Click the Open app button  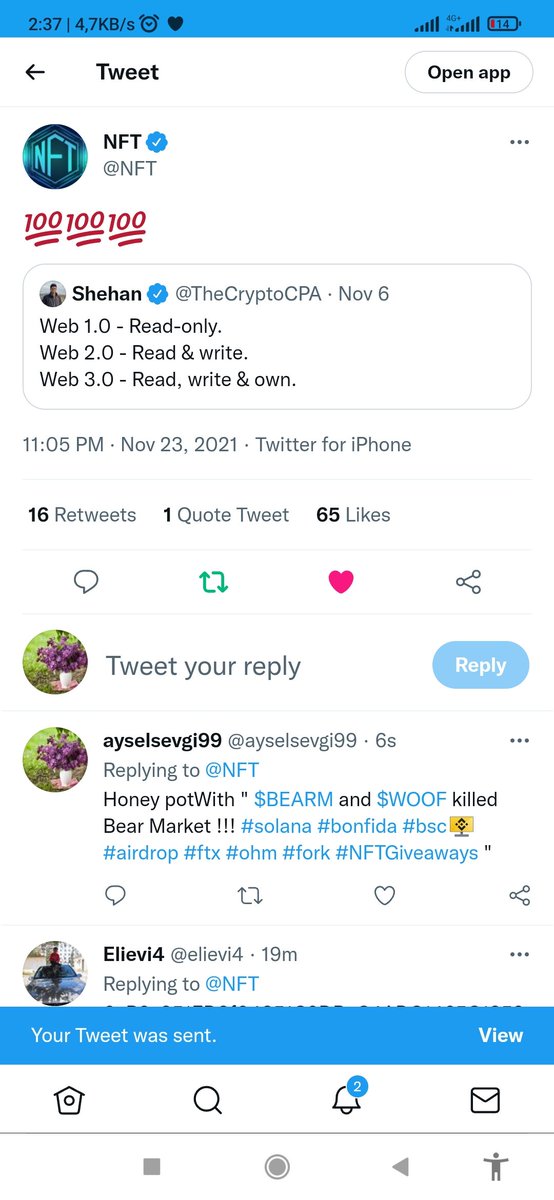coord(469,72)
